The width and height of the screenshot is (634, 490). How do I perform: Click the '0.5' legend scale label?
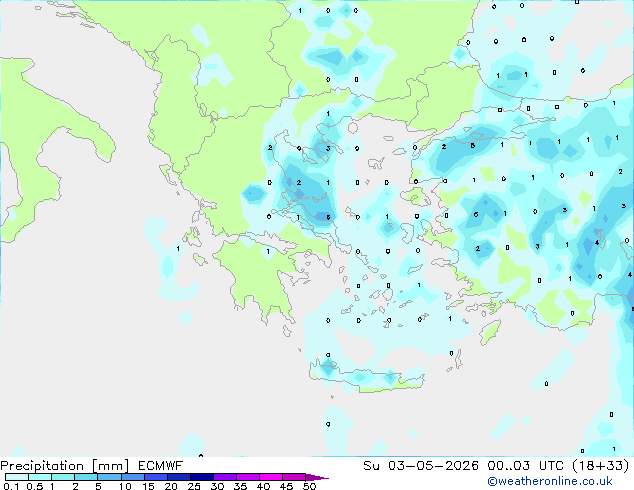coord(34,486)
